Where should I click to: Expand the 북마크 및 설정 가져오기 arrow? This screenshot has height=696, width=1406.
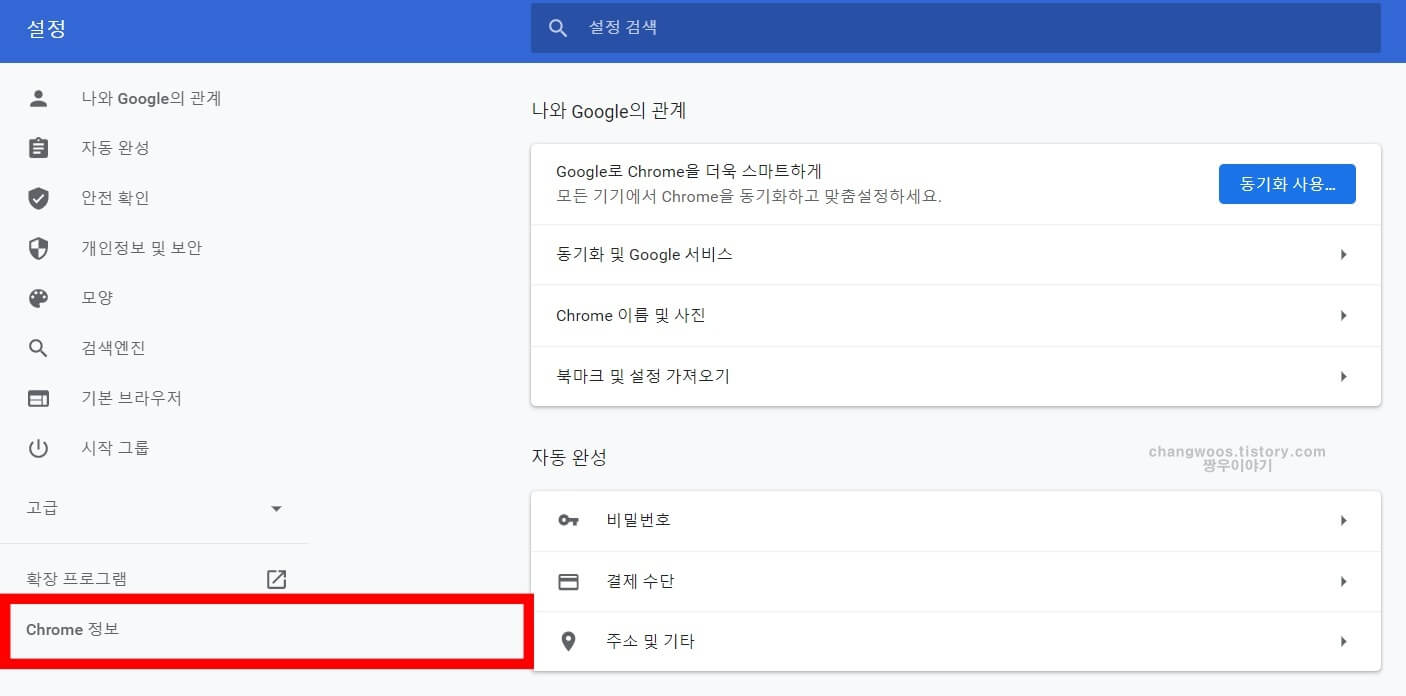tap(1344, 377)
